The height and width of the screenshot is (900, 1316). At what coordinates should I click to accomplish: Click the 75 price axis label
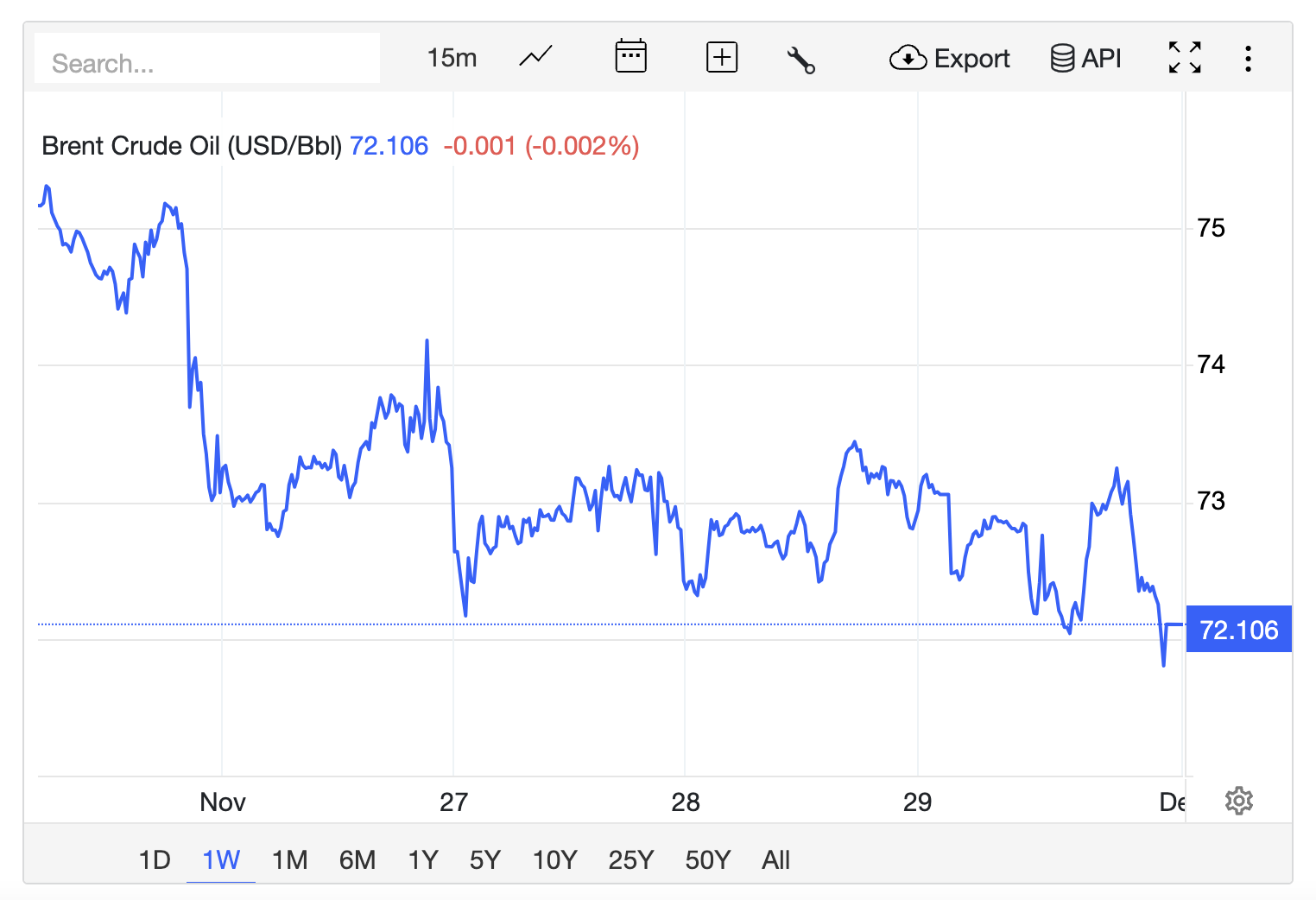(1211, 228)
